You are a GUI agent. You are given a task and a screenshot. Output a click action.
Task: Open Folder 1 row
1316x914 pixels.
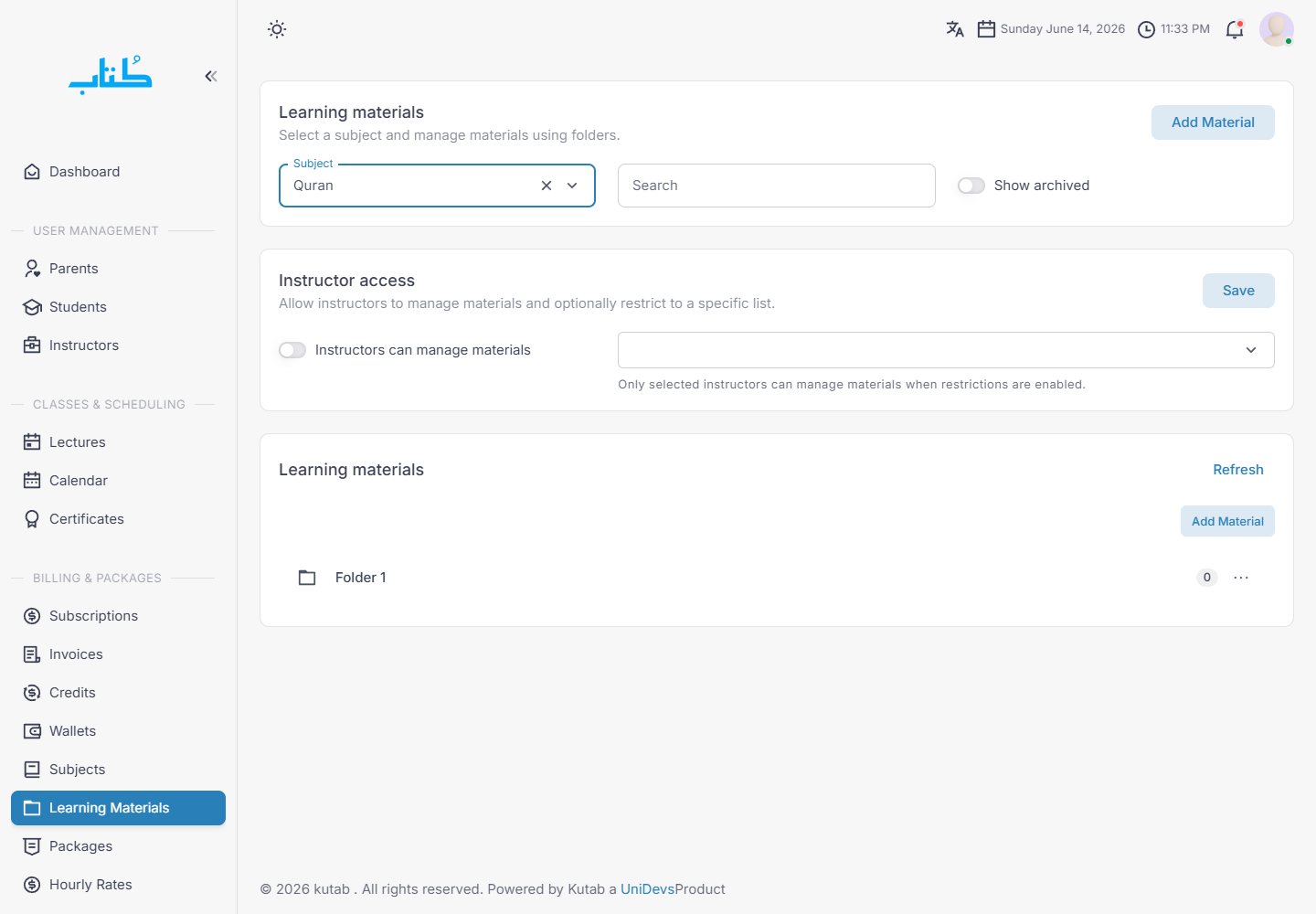pyautogui.click(x=777, y=578)
